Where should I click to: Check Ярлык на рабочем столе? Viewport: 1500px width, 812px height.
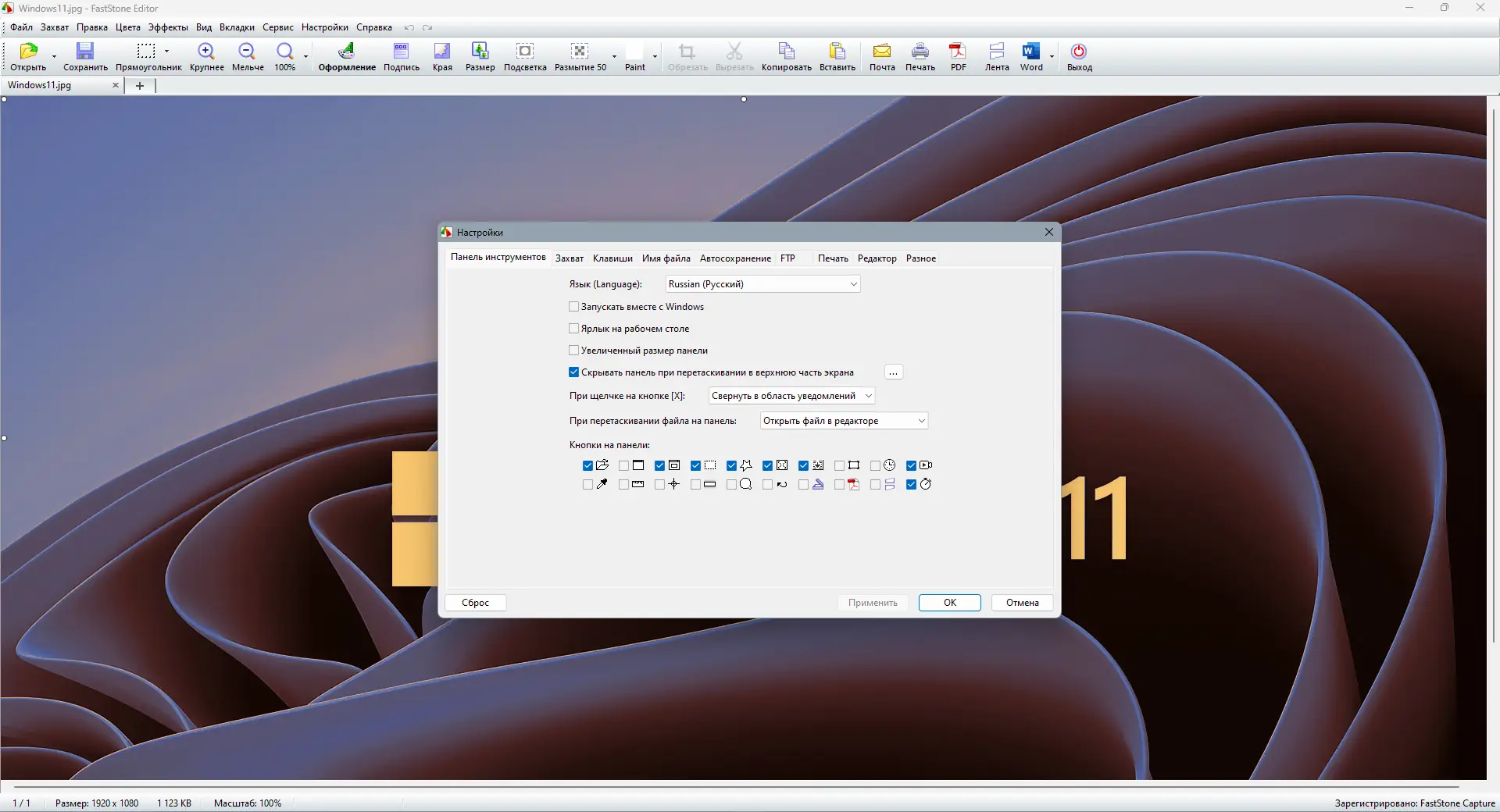tap(574, 329)
